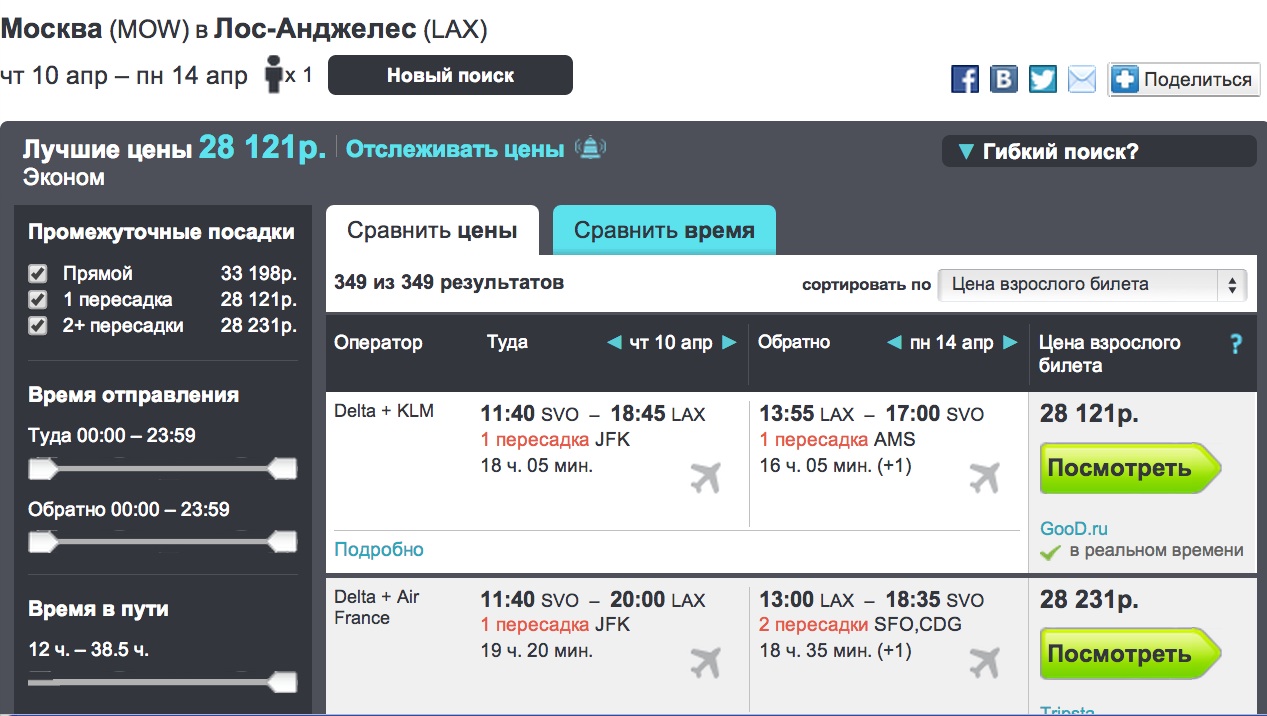Click the Новый поиск button
Viewport: 1267px width, 716px height.
pos(450,75)
